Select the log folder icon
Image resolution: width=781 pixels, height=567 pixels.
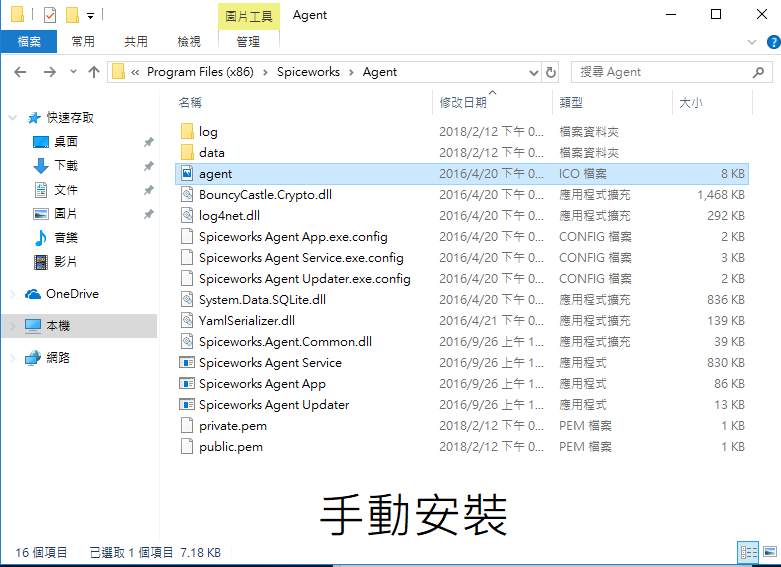tap(187, 132)
